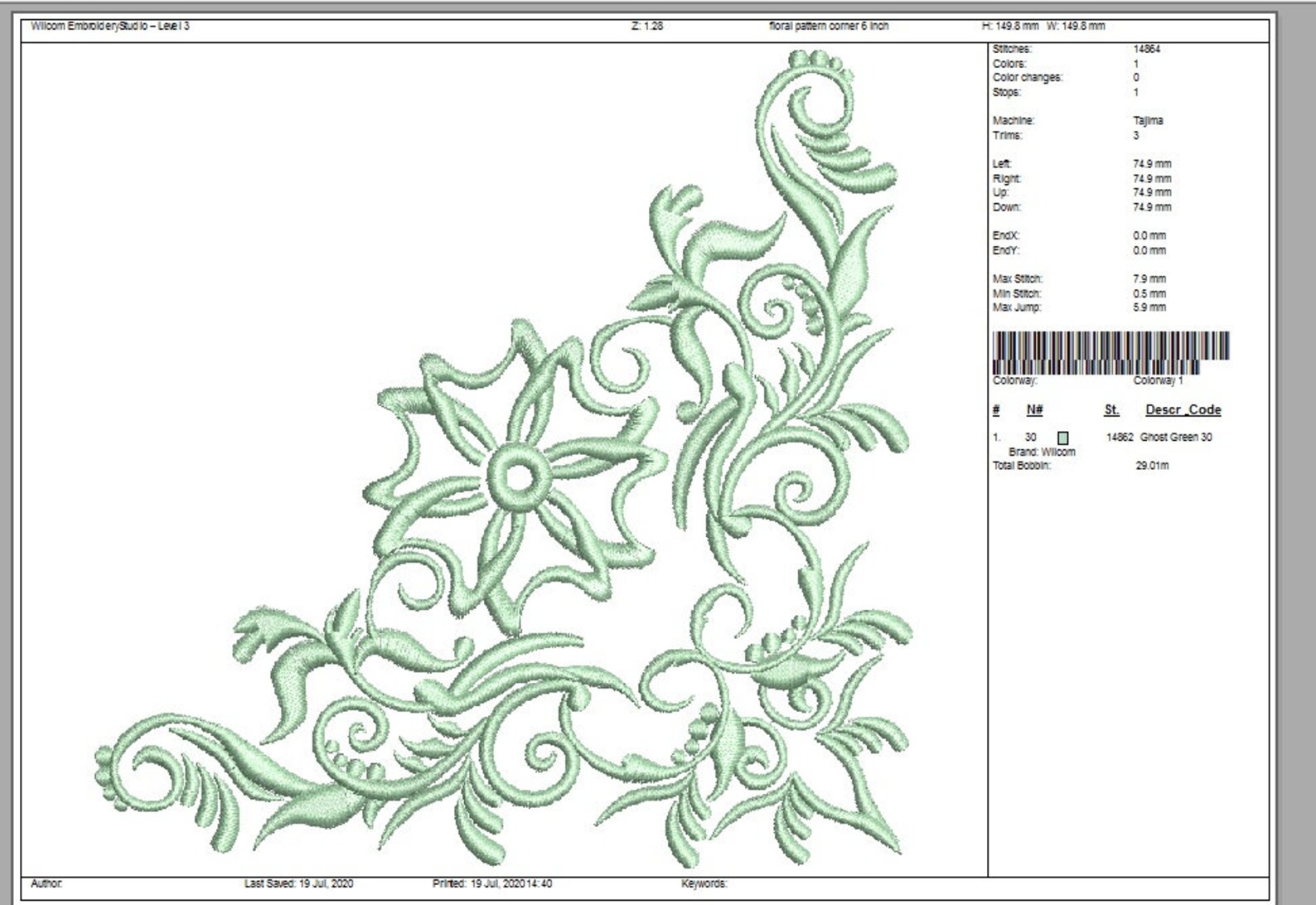1316x905 pixels.
Task: Click the 'Tajima' machine value
Action: 1148,121
